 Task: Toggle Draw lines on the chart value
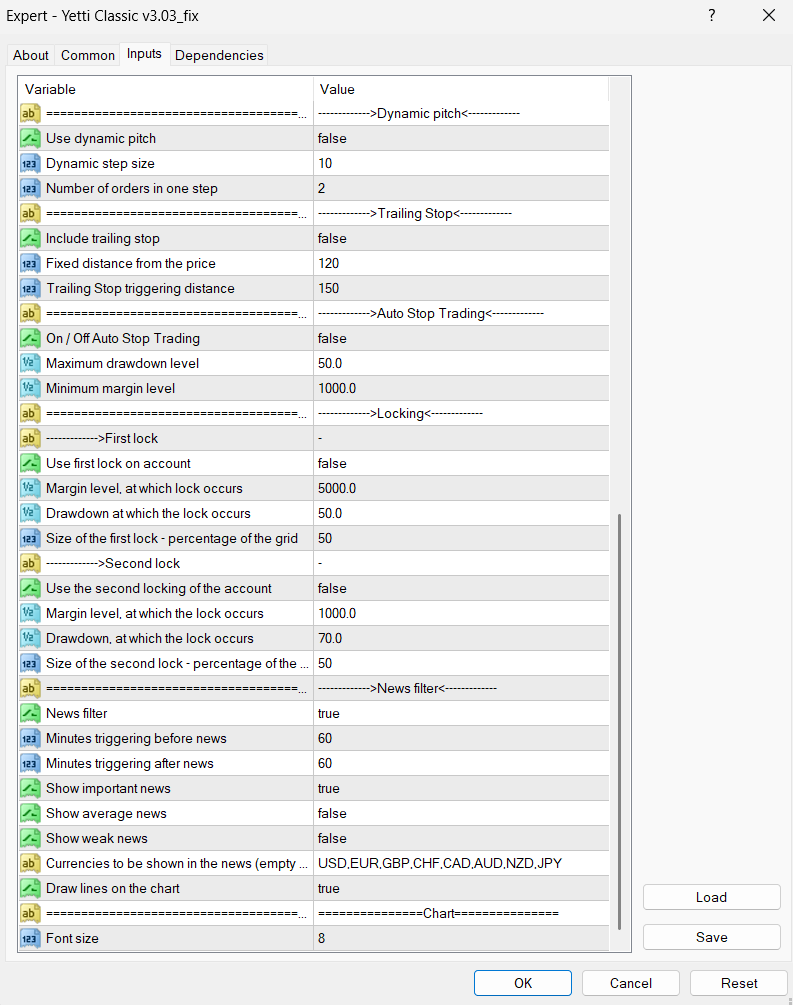click(460, 888)
